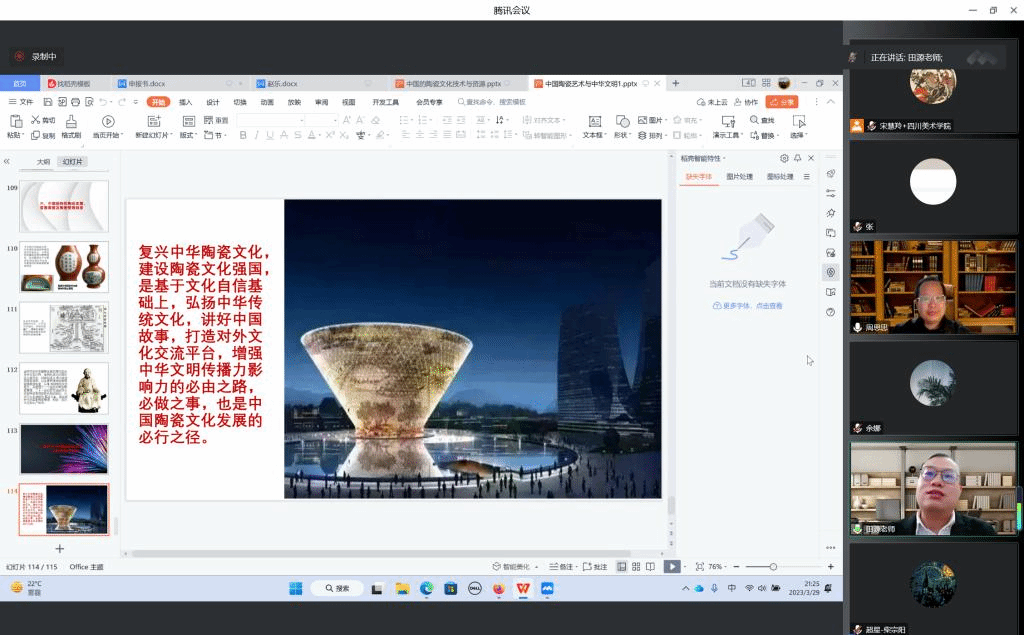This screenshot has width=1024, height=635.
Task: Collapse the ribbon with the up chevron
Action: (x=831, y=102)
